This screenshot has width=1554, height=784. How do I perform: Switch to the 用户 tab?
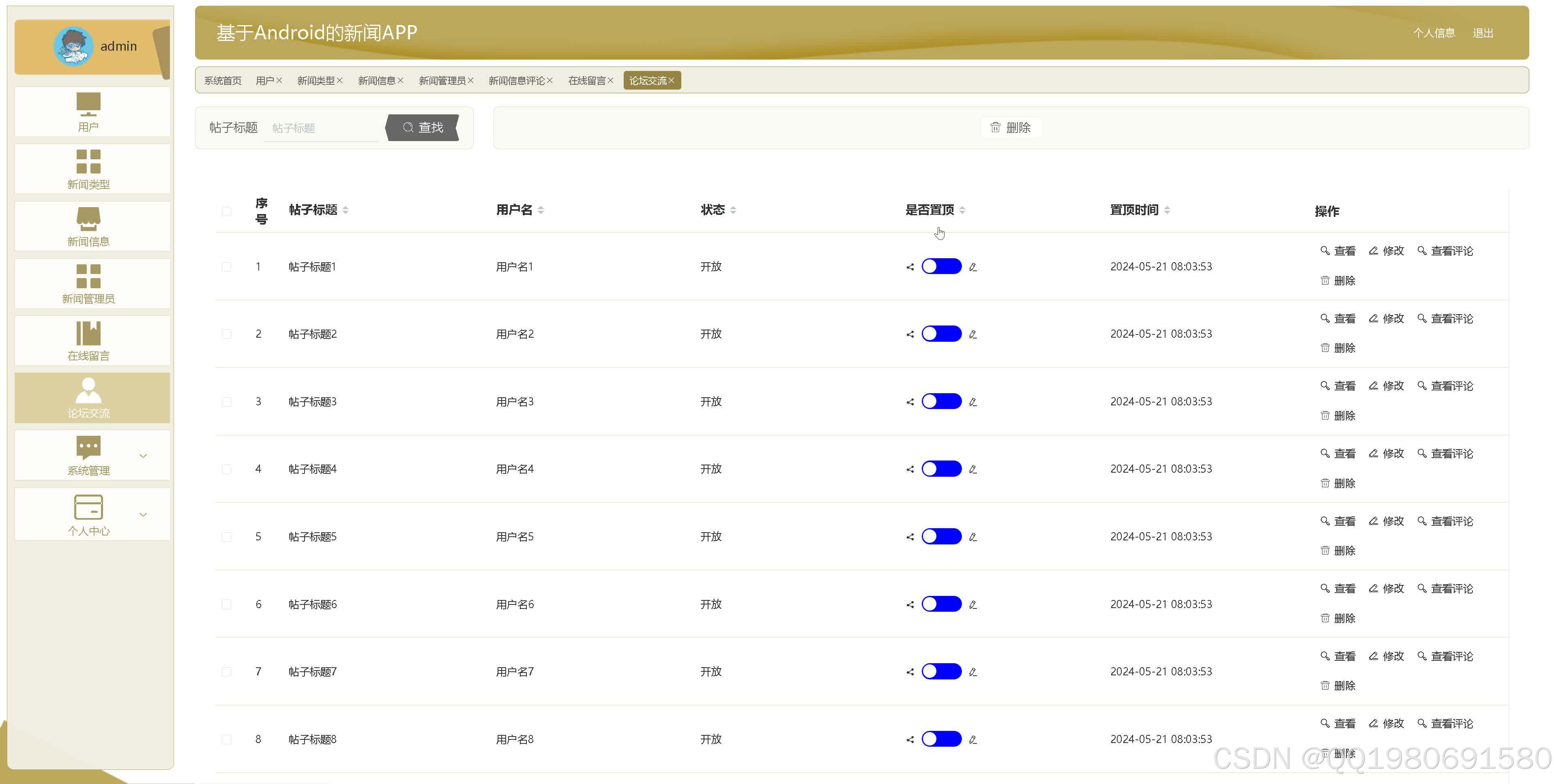[265, 81]
